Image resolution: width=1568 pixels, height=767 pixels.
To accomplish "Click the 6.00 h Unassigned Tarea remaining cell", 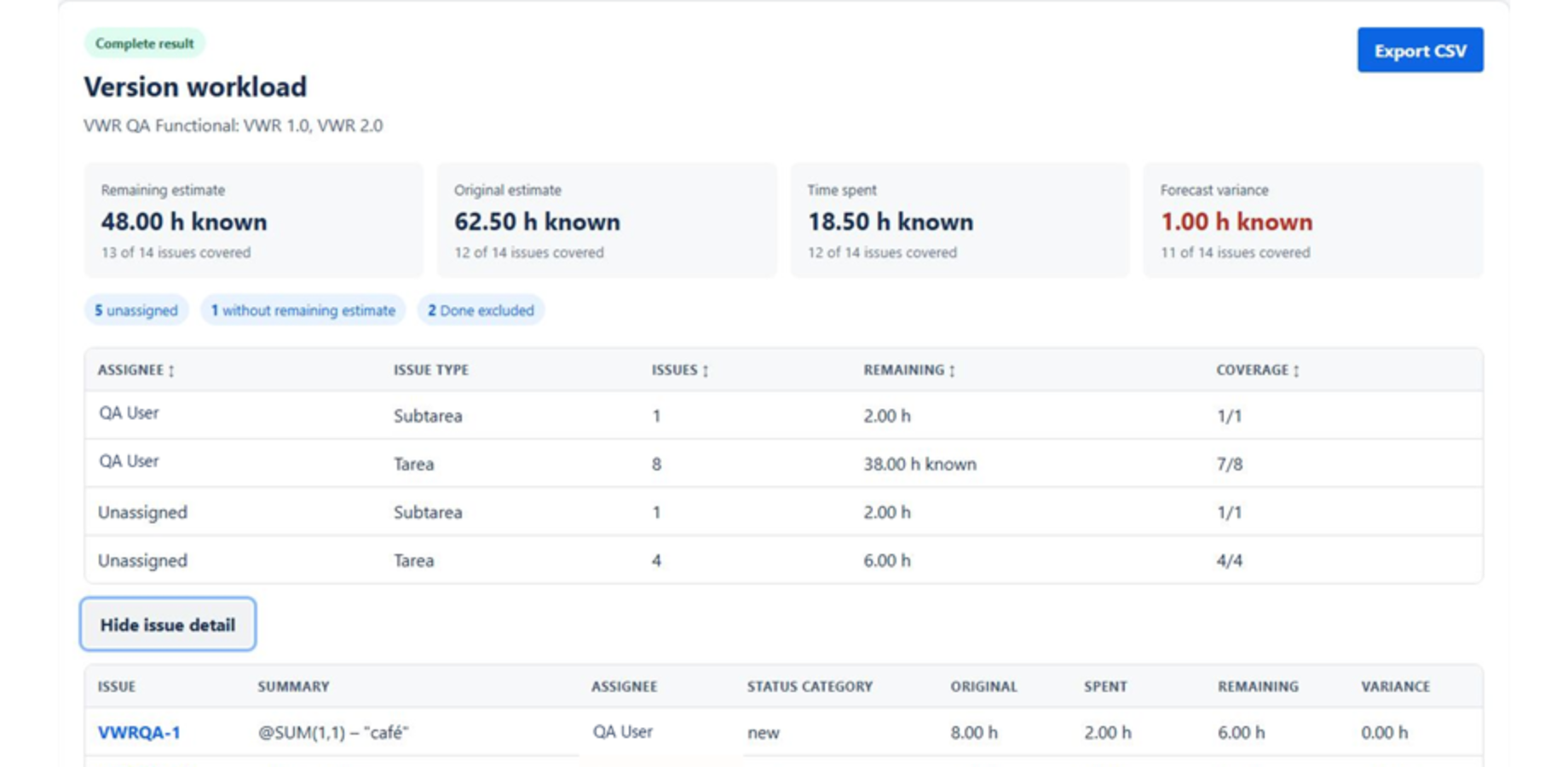I will click(887, 560).
